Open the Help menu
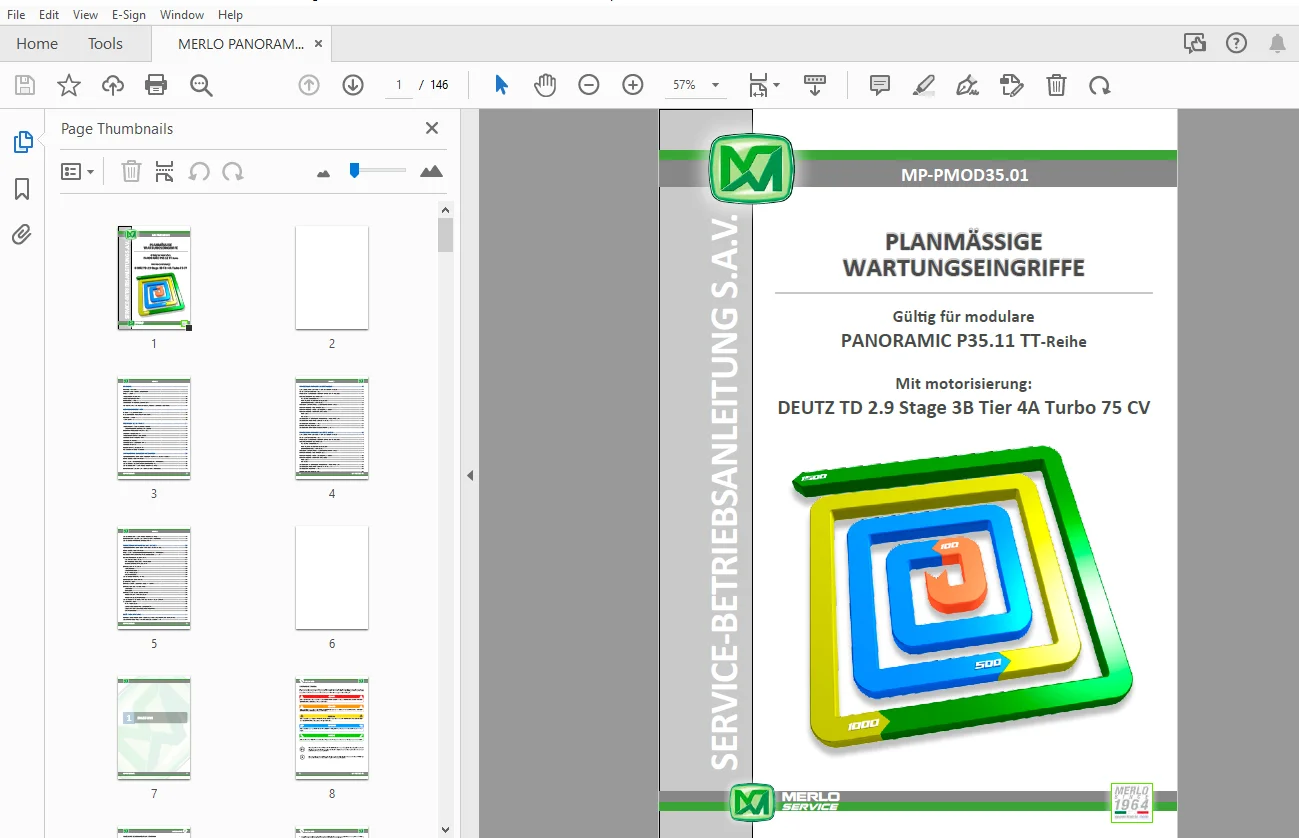The image size is (1299, 838). (x=230, y=15)
